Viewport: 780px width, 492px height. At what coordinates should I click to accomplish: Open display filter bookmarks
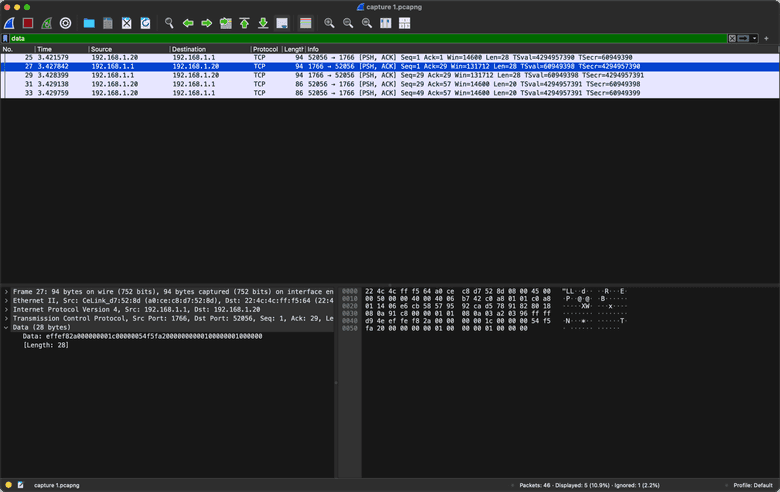click(5, 38)
